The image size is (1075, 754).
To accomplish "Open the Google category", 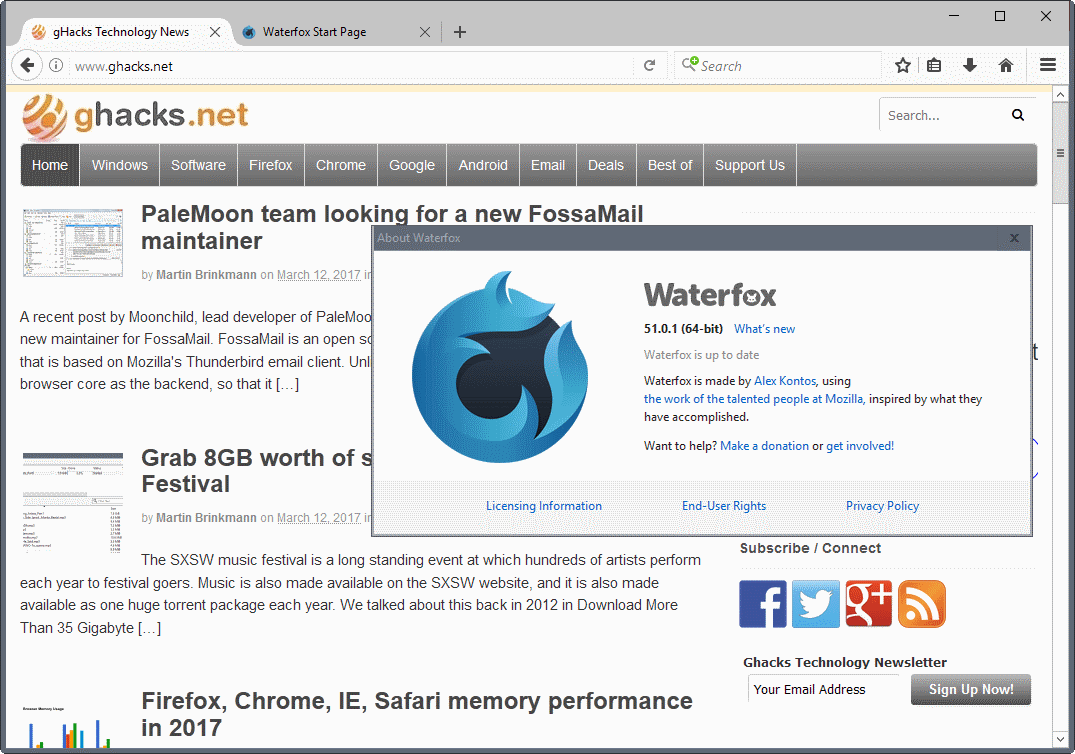I will click(412, 165).
